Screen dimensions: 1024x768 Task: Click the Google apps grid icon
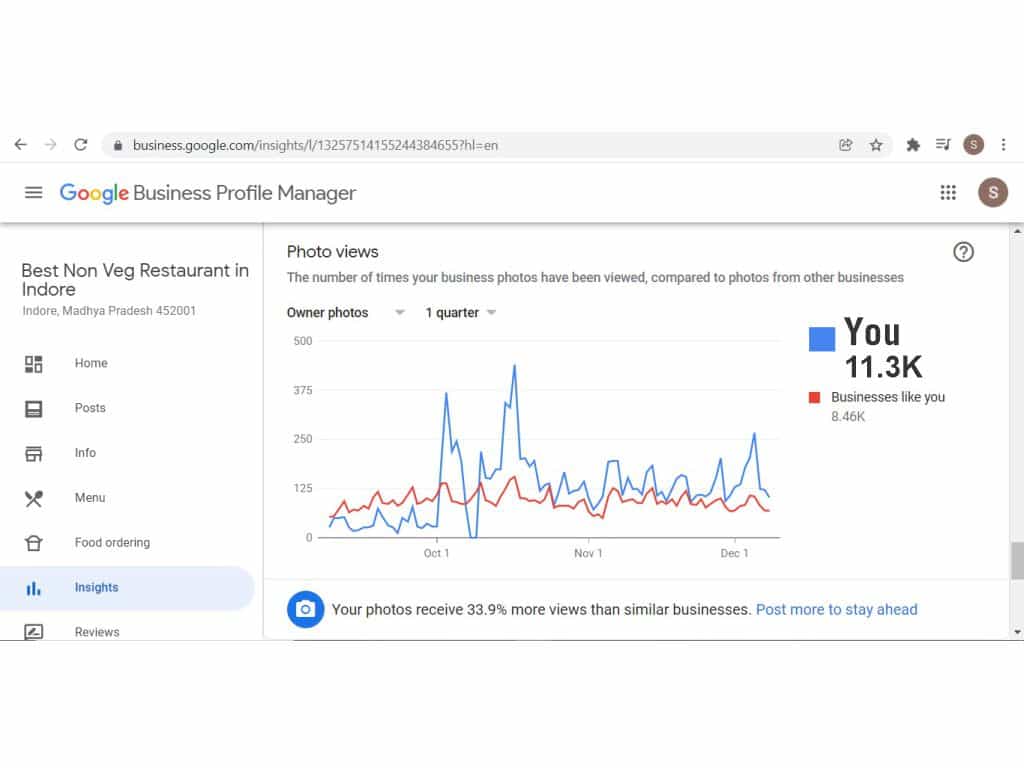click(x=948, y=193)
